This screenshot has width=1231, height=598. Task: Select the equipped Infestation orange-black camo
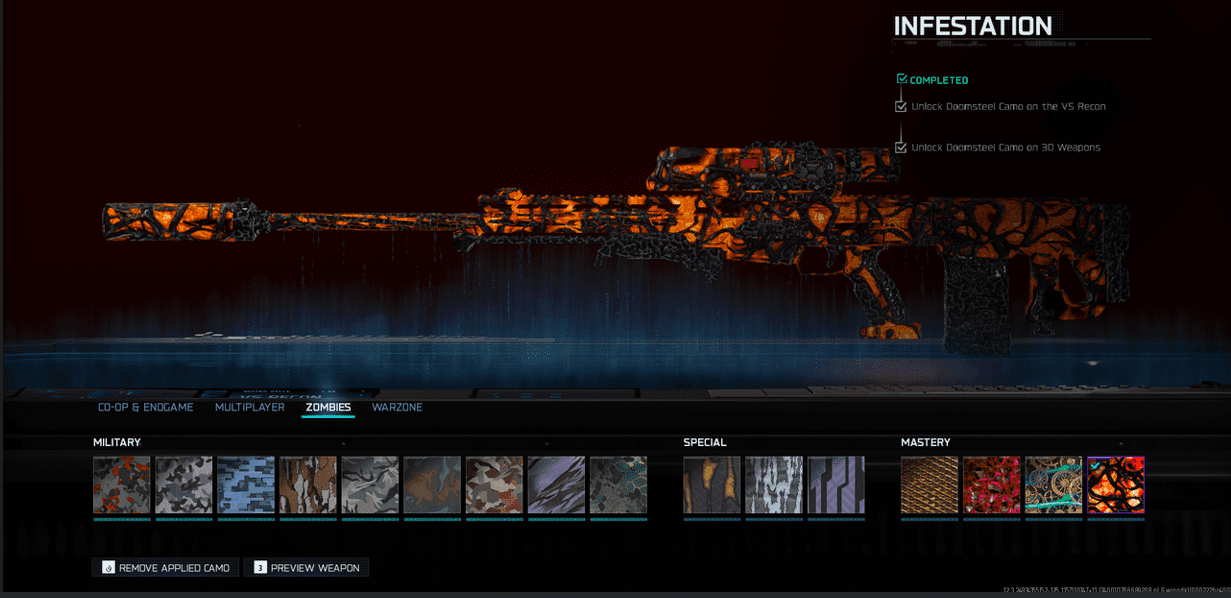[x=1116, y=485]
